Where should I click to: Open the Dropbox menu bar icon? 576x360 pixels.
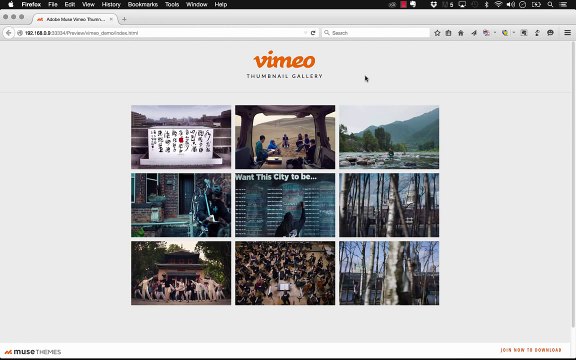(433, 4)
